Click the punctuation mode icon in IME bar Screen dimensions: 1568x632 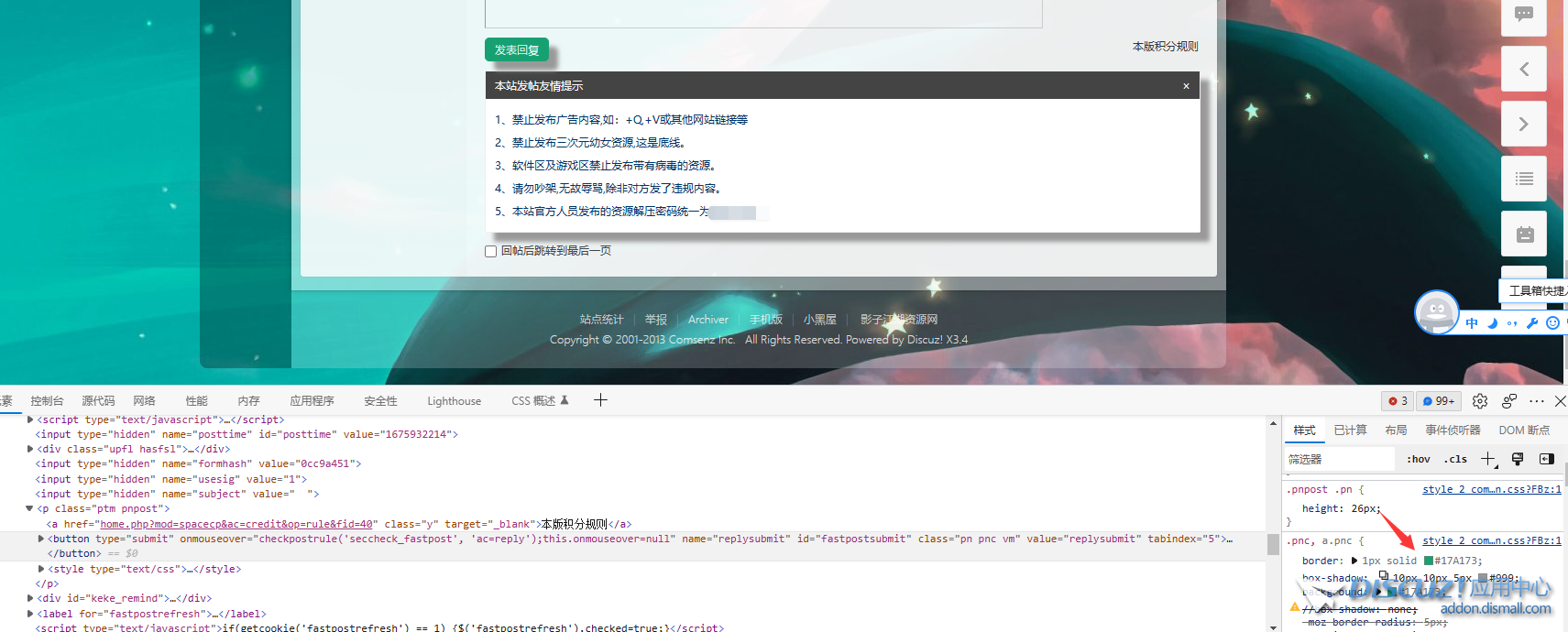(x=1512, y=323)
